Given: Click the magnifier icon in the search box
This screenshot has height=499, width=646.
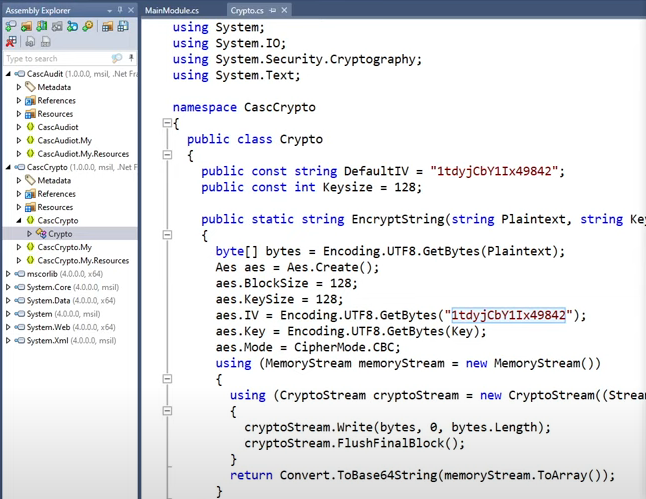Looking at the screenshot, I should [117, 59].
